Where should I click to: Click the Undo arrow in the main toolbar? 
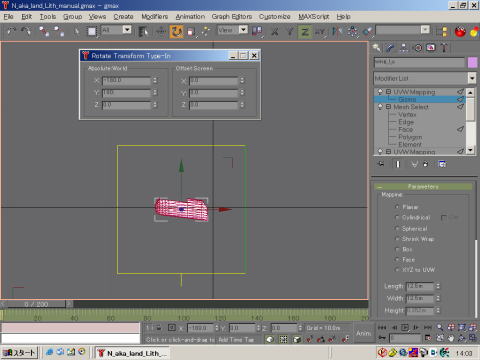pos(11,31)
